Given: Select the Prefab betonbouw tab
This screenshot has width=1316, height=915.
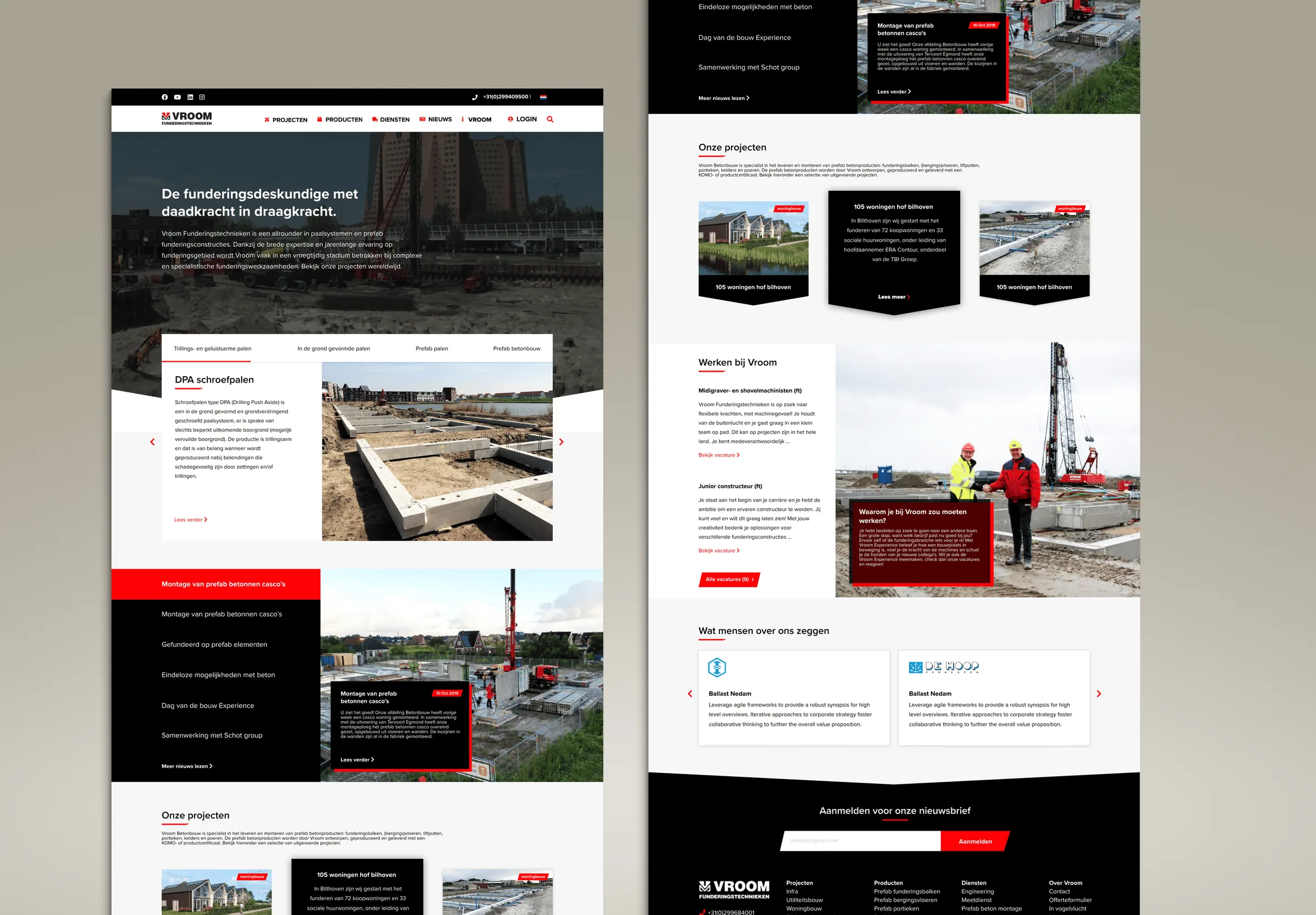Looking at the screenshot, I should tap(517, 348).
